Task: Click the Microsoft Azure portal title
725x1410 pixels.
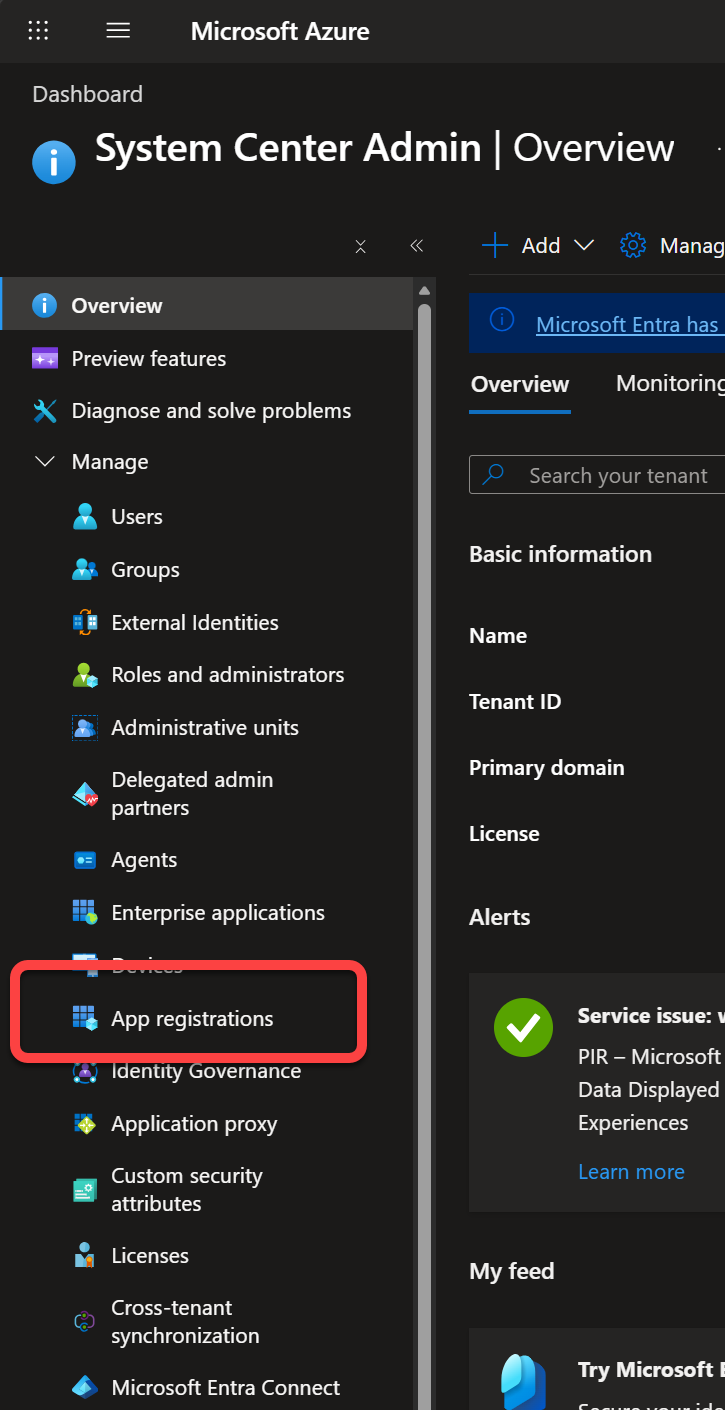Action: tap(280, 31)
